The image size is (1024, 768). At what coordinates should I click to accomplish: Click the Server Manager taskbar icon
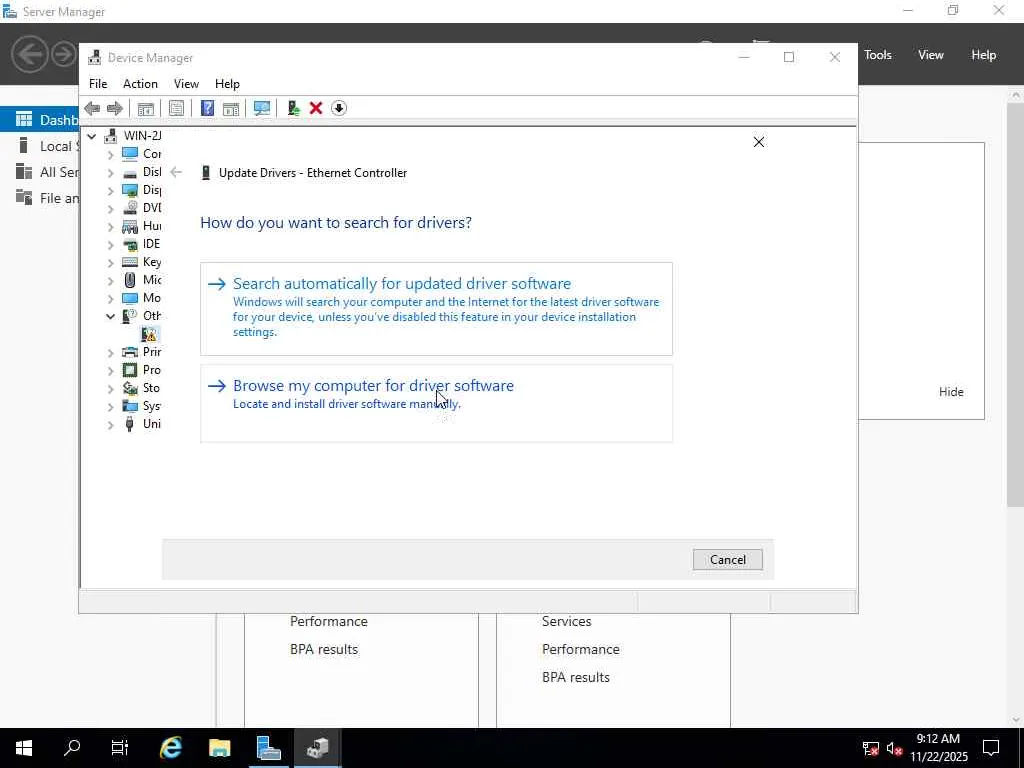tap(268, 748)
